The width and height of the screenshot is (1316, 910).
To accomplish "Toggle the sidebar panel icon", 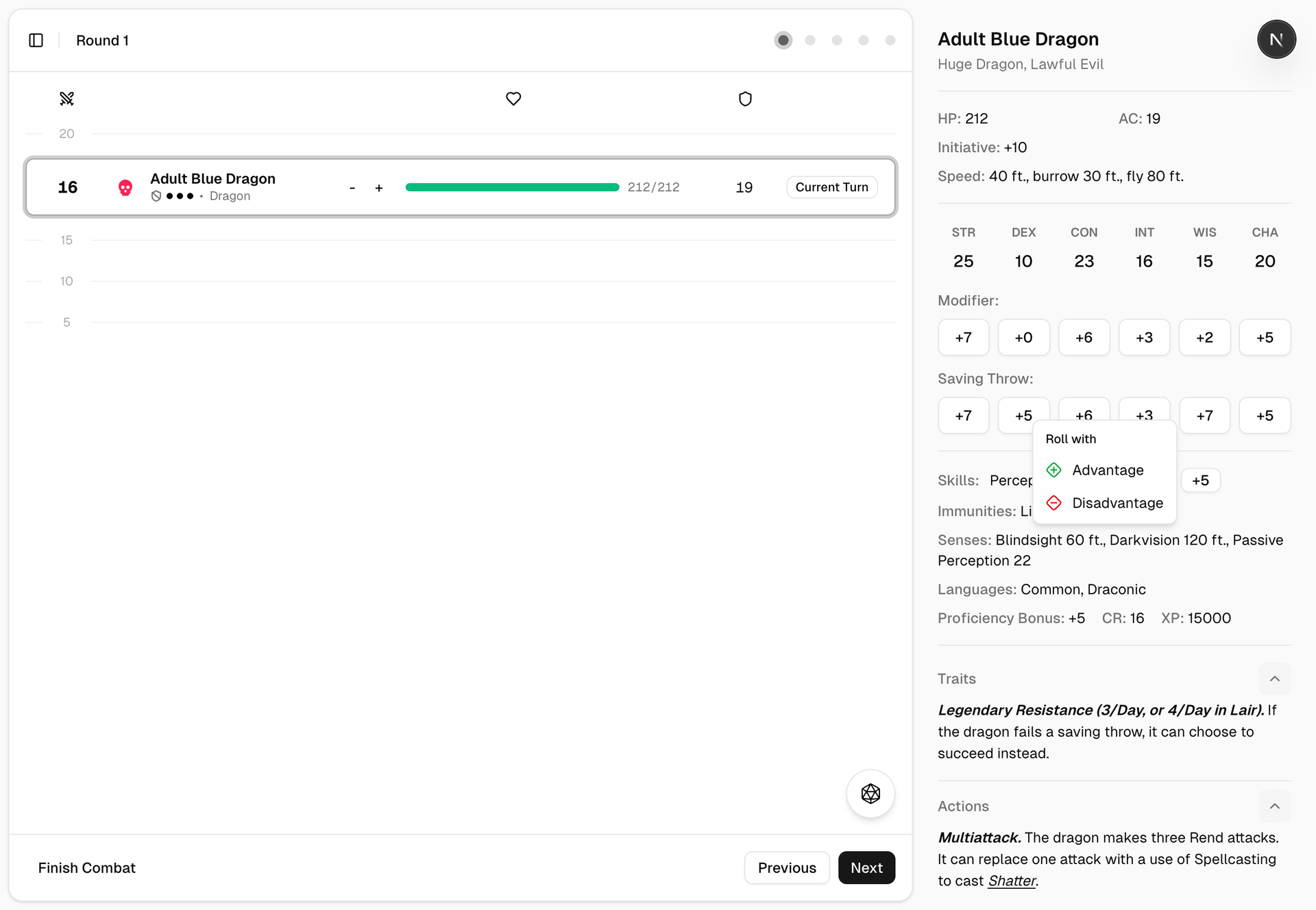I will click(36, 40).
